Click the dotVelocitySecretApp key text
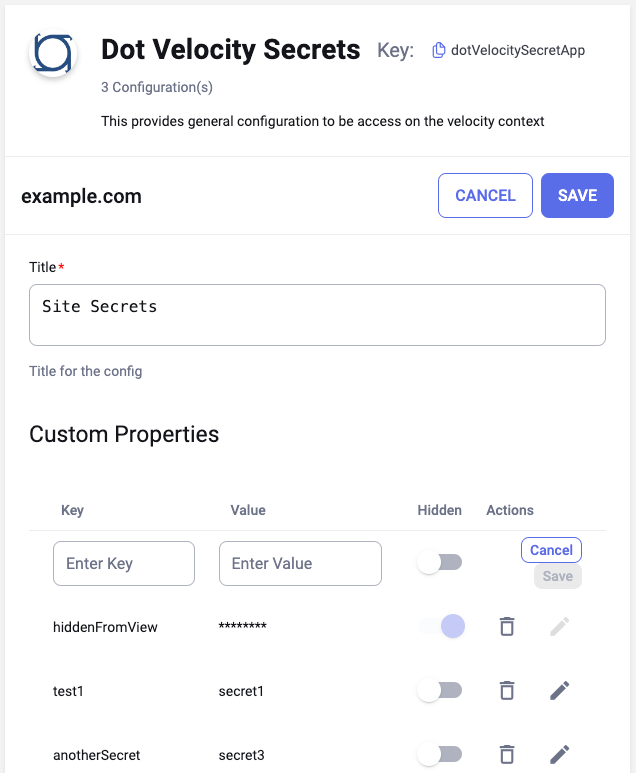 [518, 50]
